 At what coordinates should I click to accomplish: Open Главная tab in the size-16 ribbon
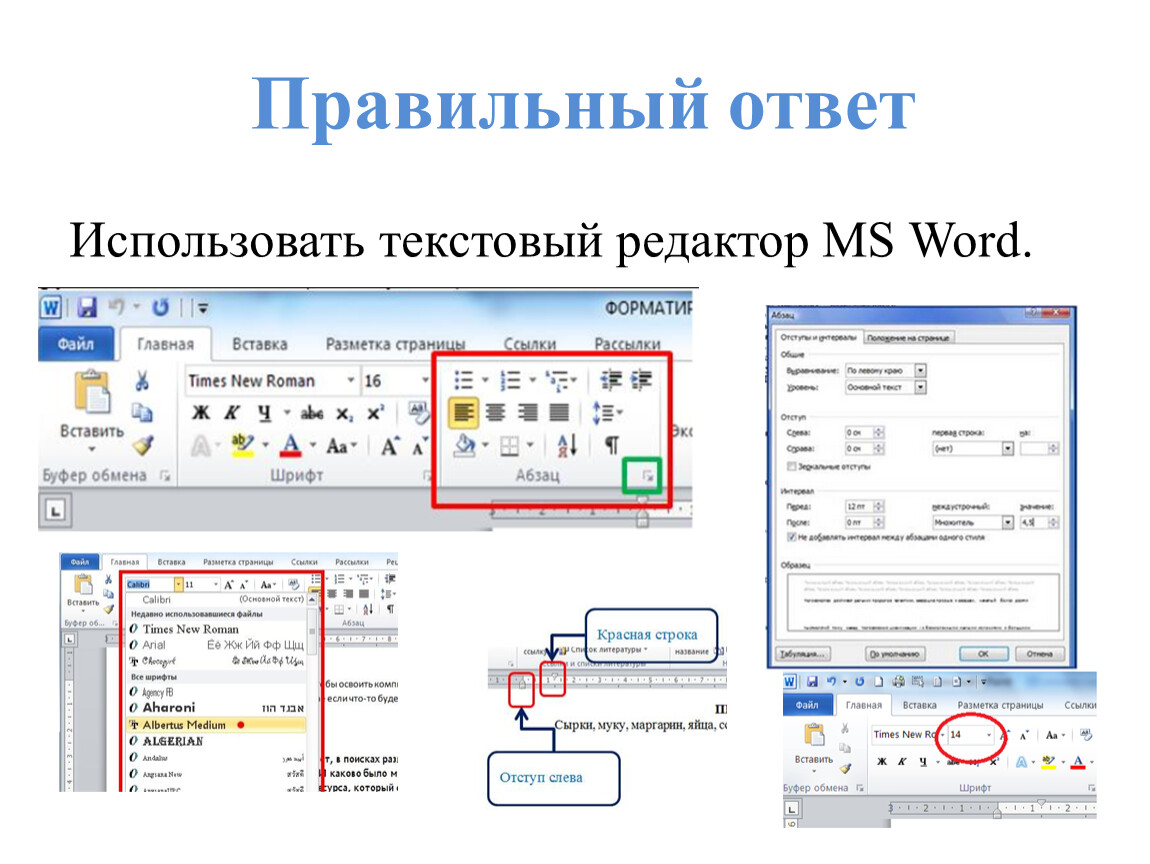[165, 344]
